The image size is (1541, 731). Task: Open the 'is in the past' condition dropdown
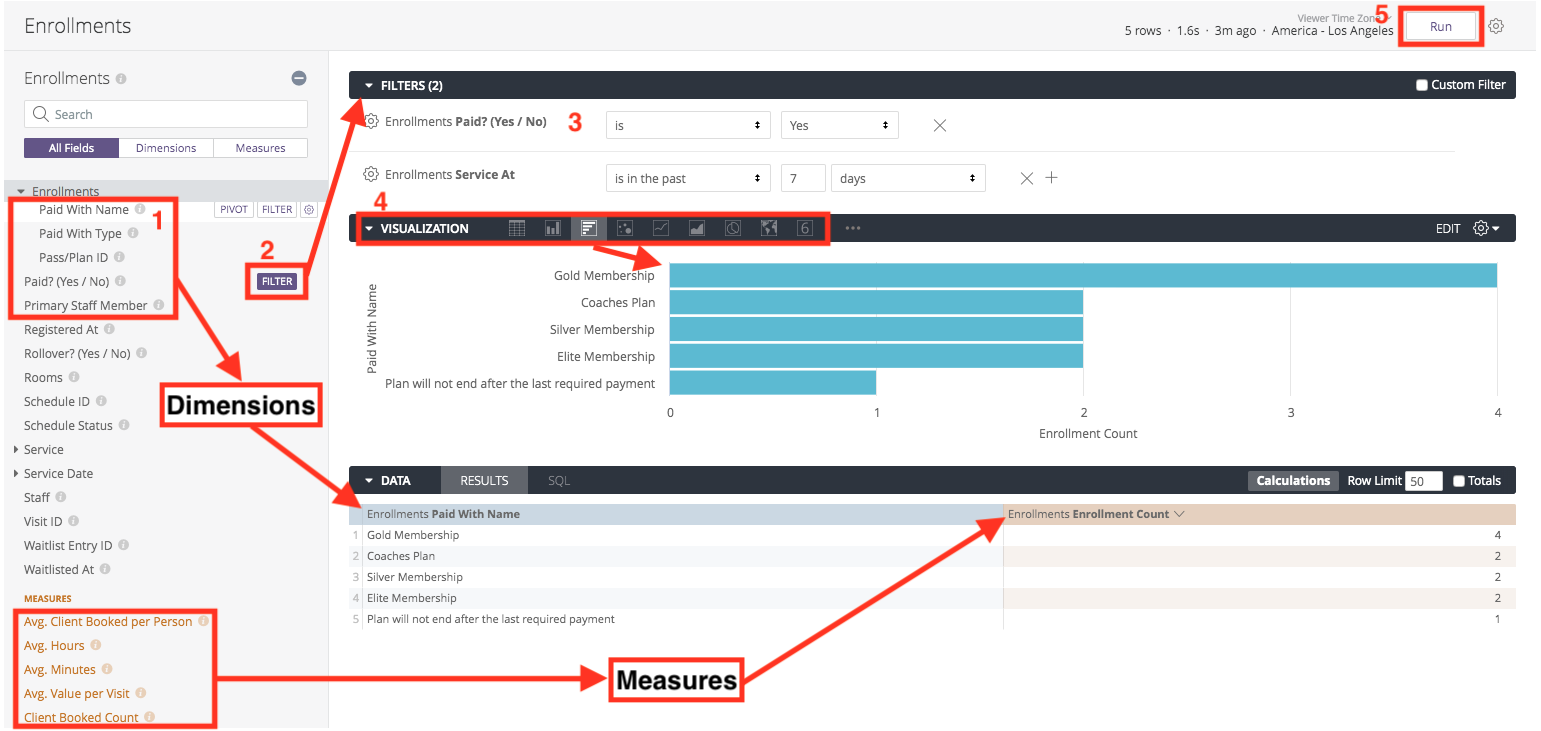click(688, 178)
